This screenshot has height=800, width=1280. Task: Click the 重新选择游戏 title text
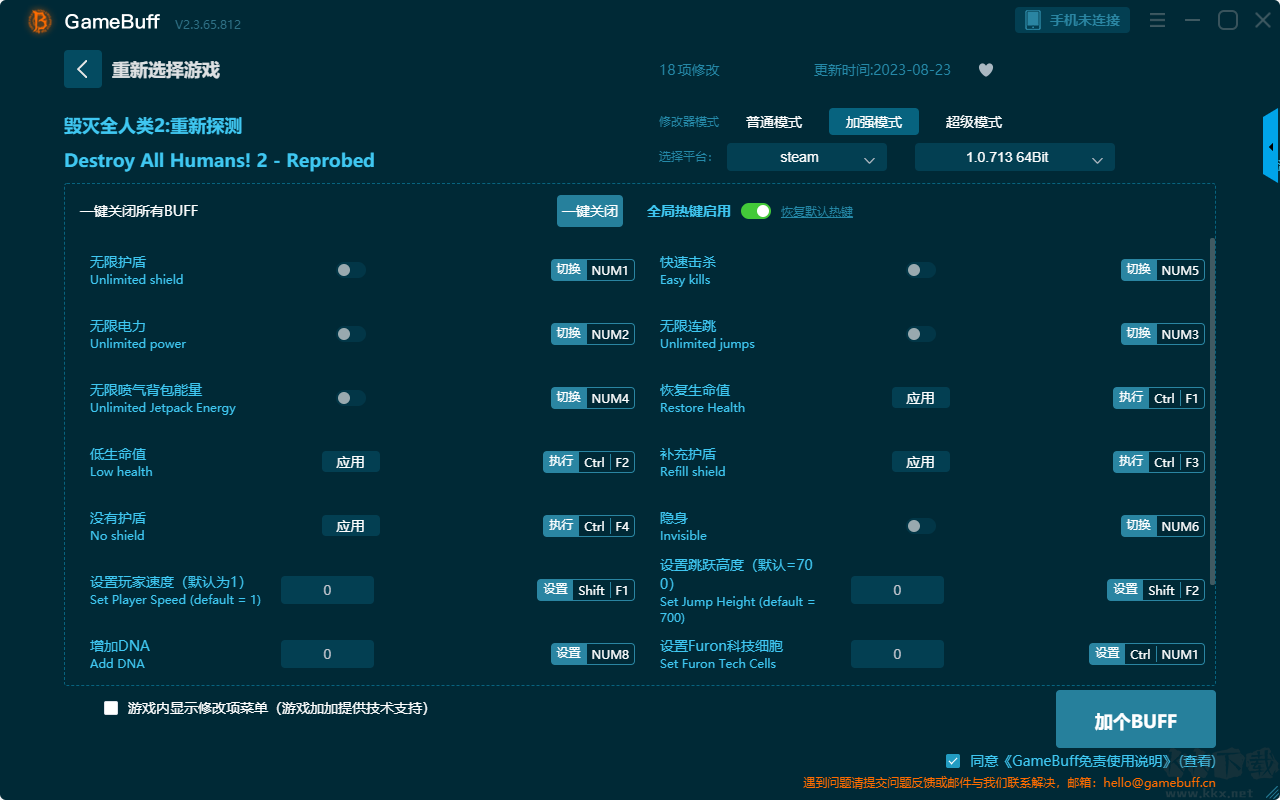[x=166, y=70]
